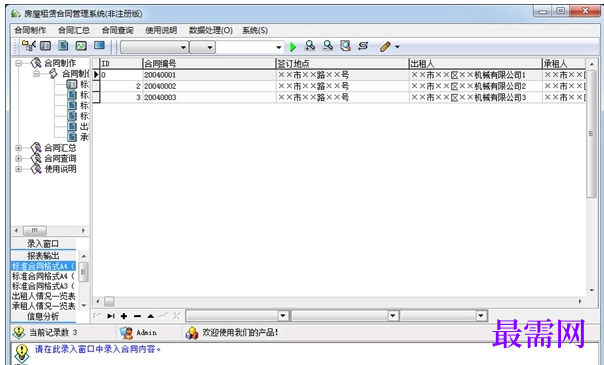The image size is (604, 365).
Task: Open the rightmost bottom navigator dropdown
Action: (x=481, y=316)
